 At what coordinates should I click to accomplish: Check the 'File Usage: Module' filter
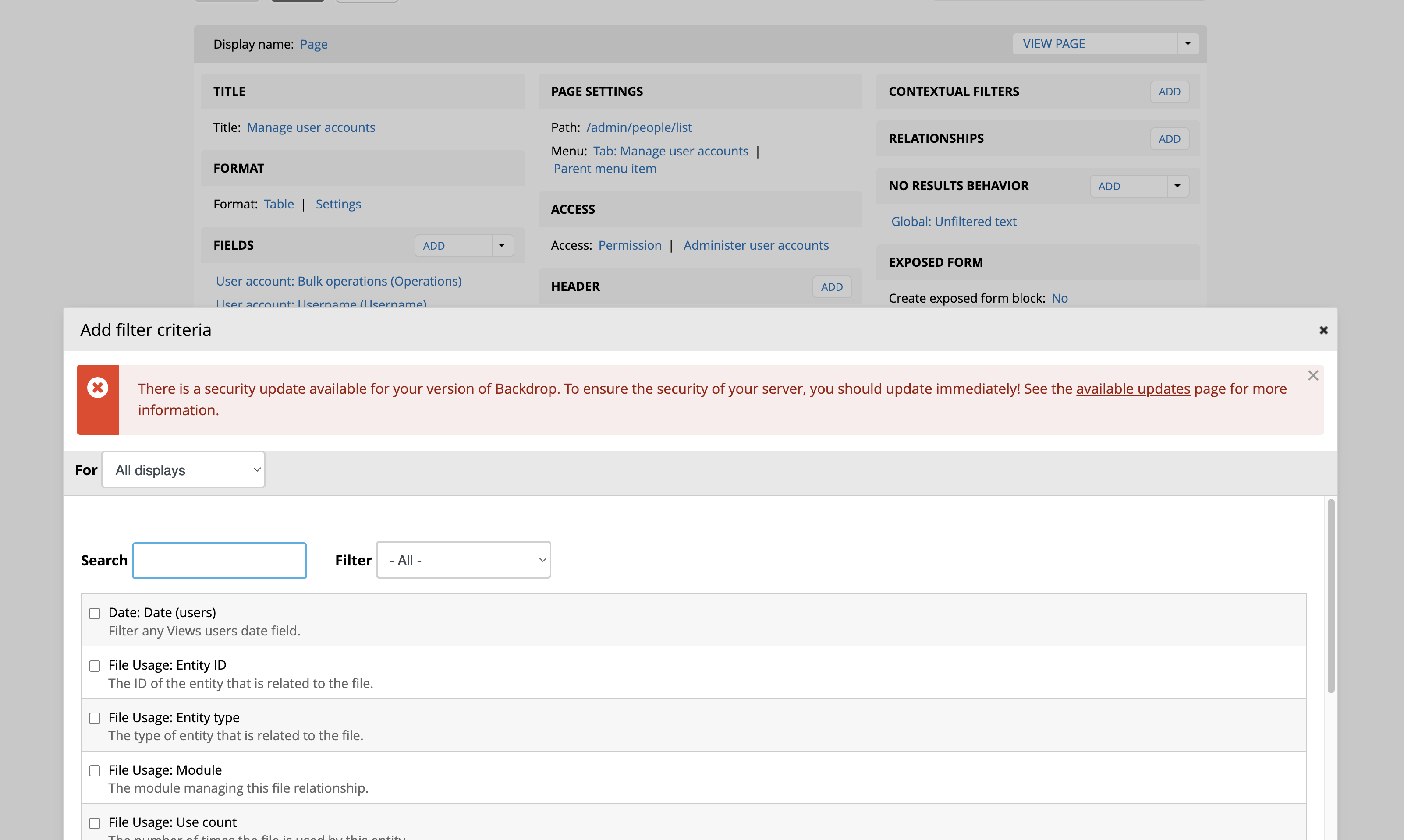coord(95,770)
